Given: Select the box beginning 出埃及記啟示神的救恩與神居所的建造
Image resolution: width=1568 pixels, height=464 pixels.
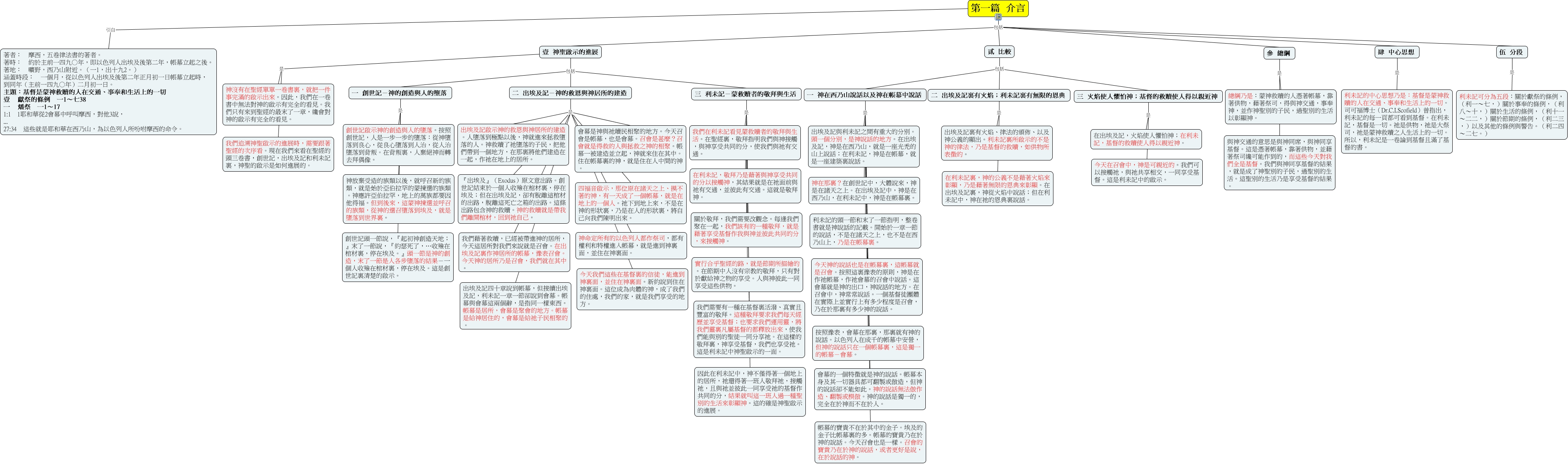Looking at the screenshot, I should (x=513, y=145).
